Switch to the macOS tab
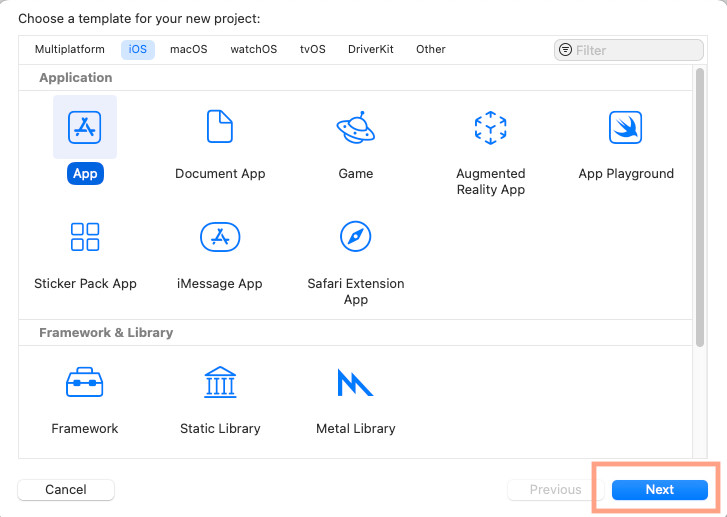The height and width of the screenshot is (517, 727). pyautogui.click(x=188, y=49)
